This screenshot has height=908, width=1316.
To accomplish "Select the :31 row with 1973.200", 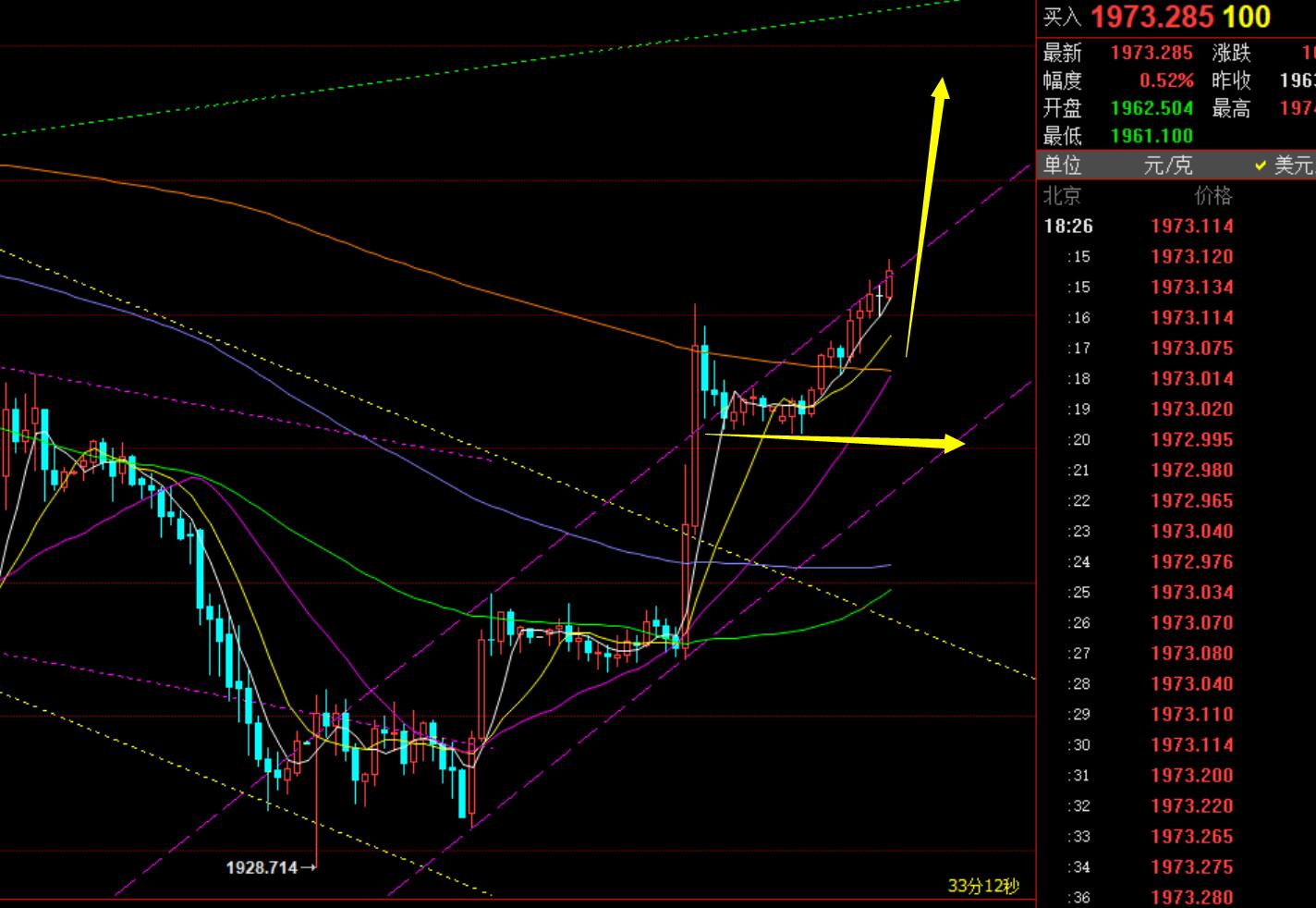I will [1176, 776].
